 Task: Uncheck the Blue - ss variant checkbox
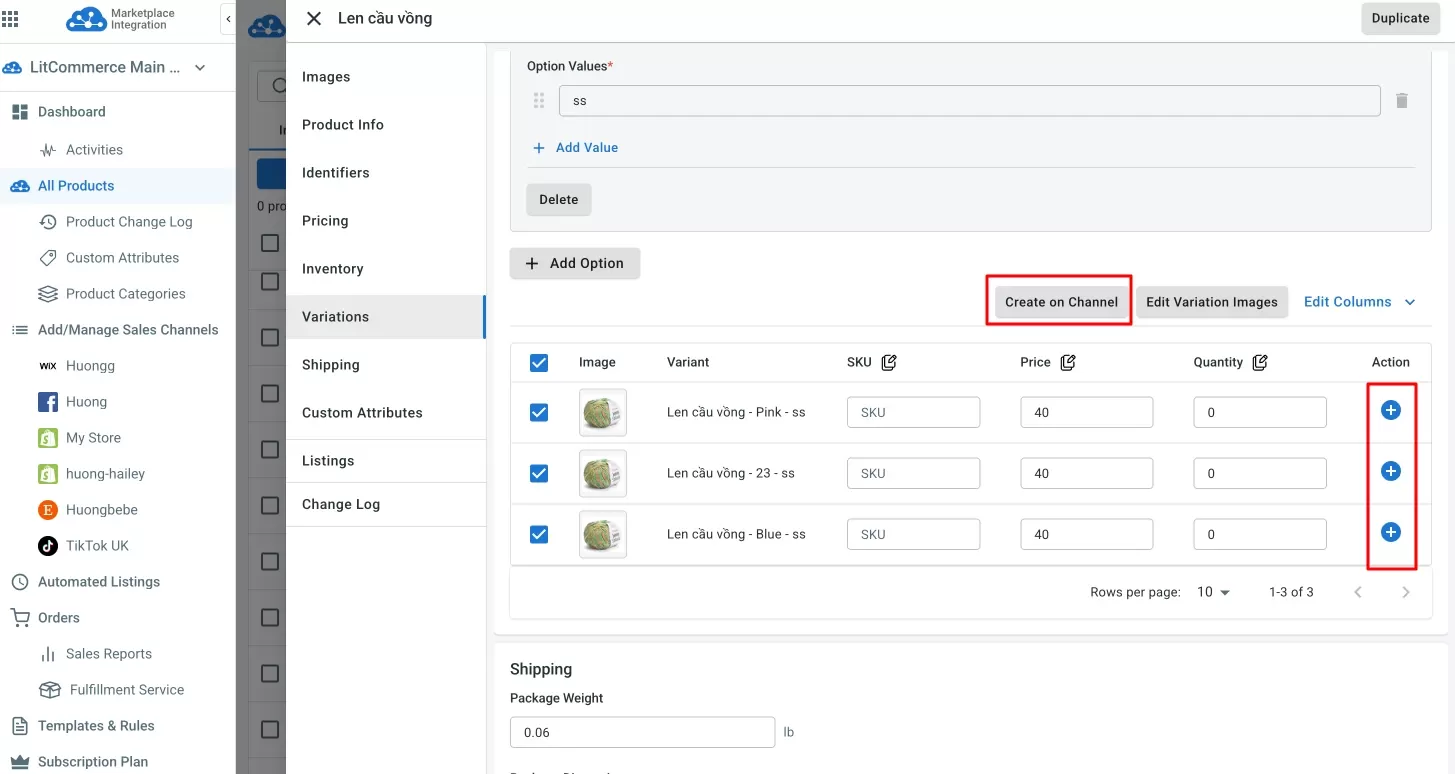pyautogui.click(x=539, y=534)
